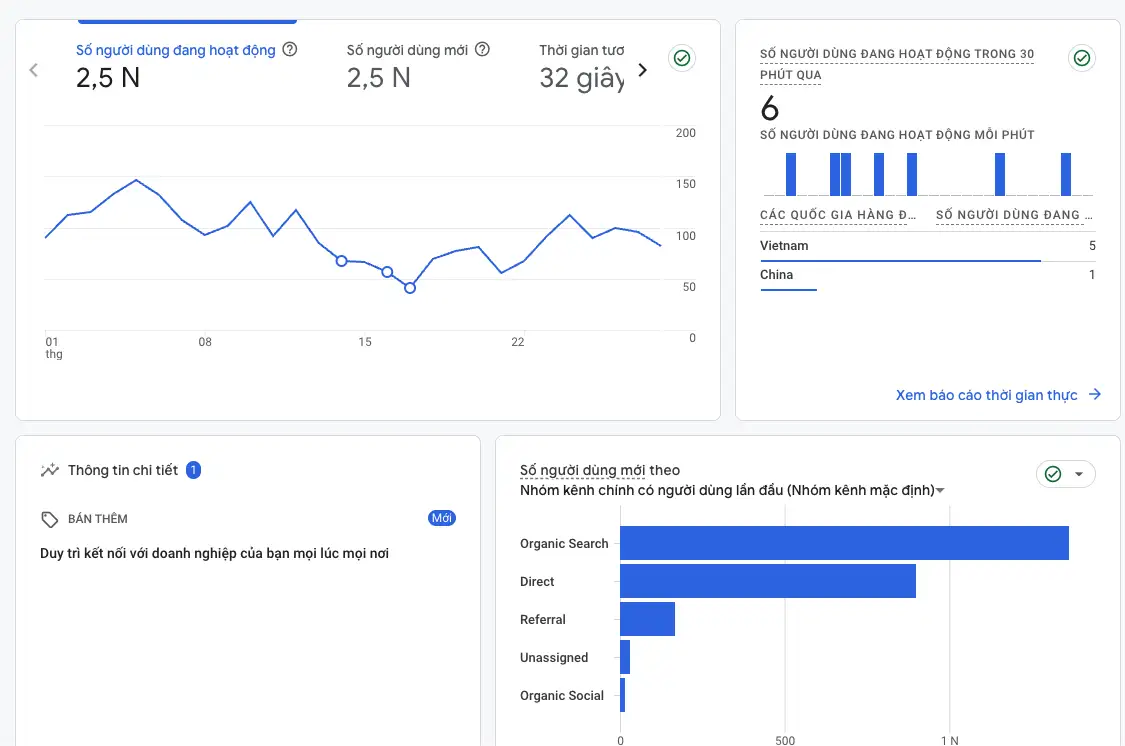
Task: Click help icon beside Số người dùng mới
Action: pyautogui.click(x=482, y=50)
